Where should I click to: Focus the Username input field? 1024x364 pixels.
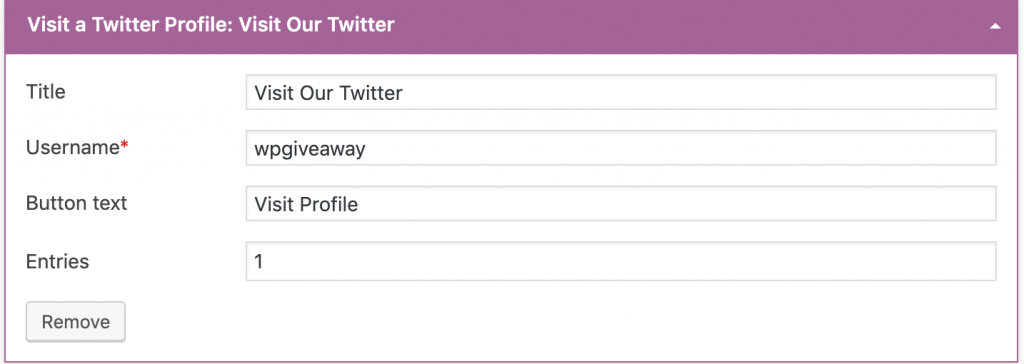point(621,148)
